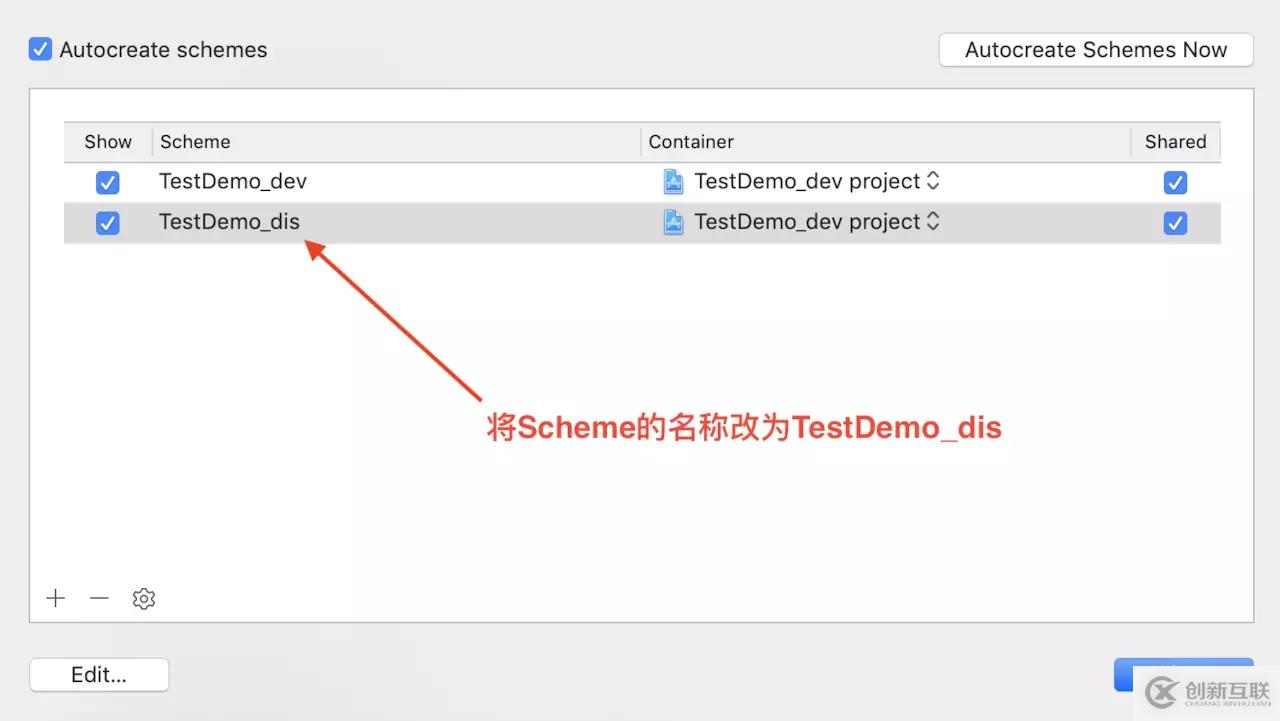Open container dropdown for TestDemo_dis scheme
The width and height of the screenshot is (1280, 721).
tap(933, 222)
